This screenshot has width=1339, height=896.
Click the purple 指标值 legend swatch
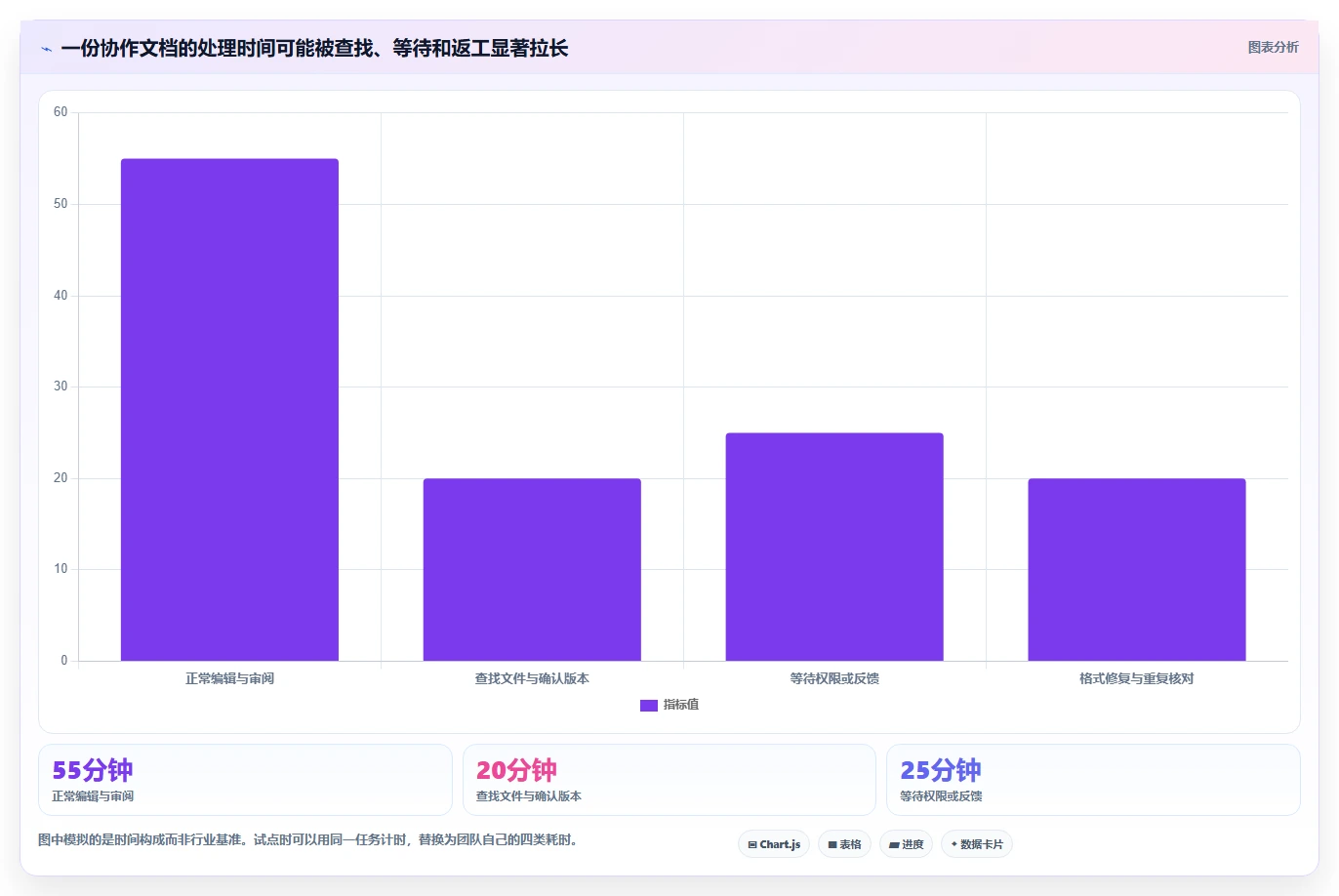click(x=649, y=706)
